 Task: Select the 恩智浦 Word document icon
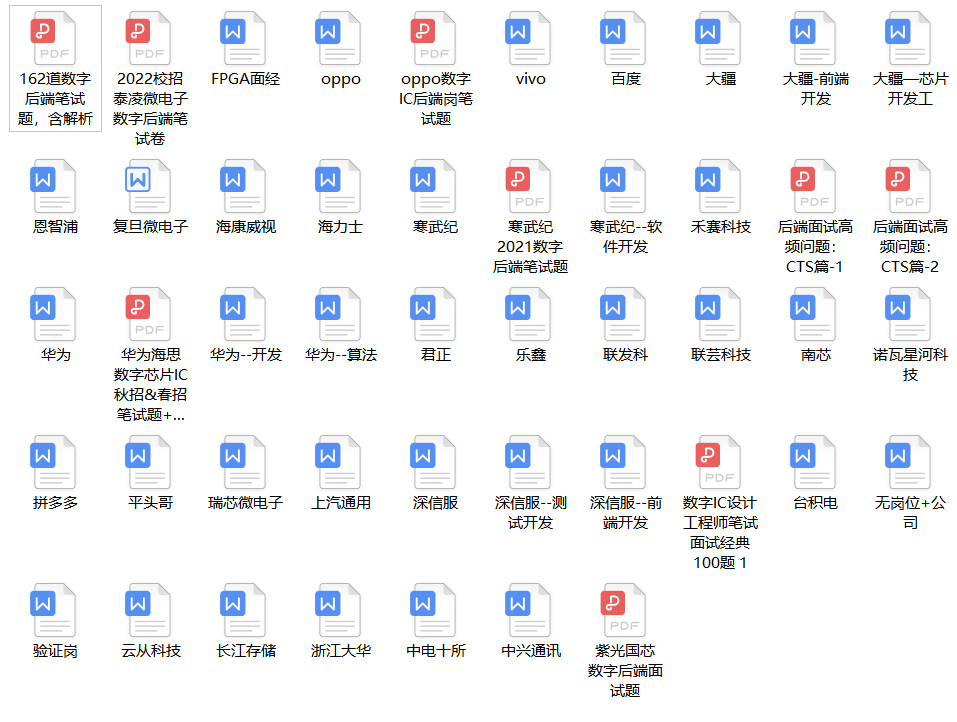pyautogui.click(x=54, y=186)
